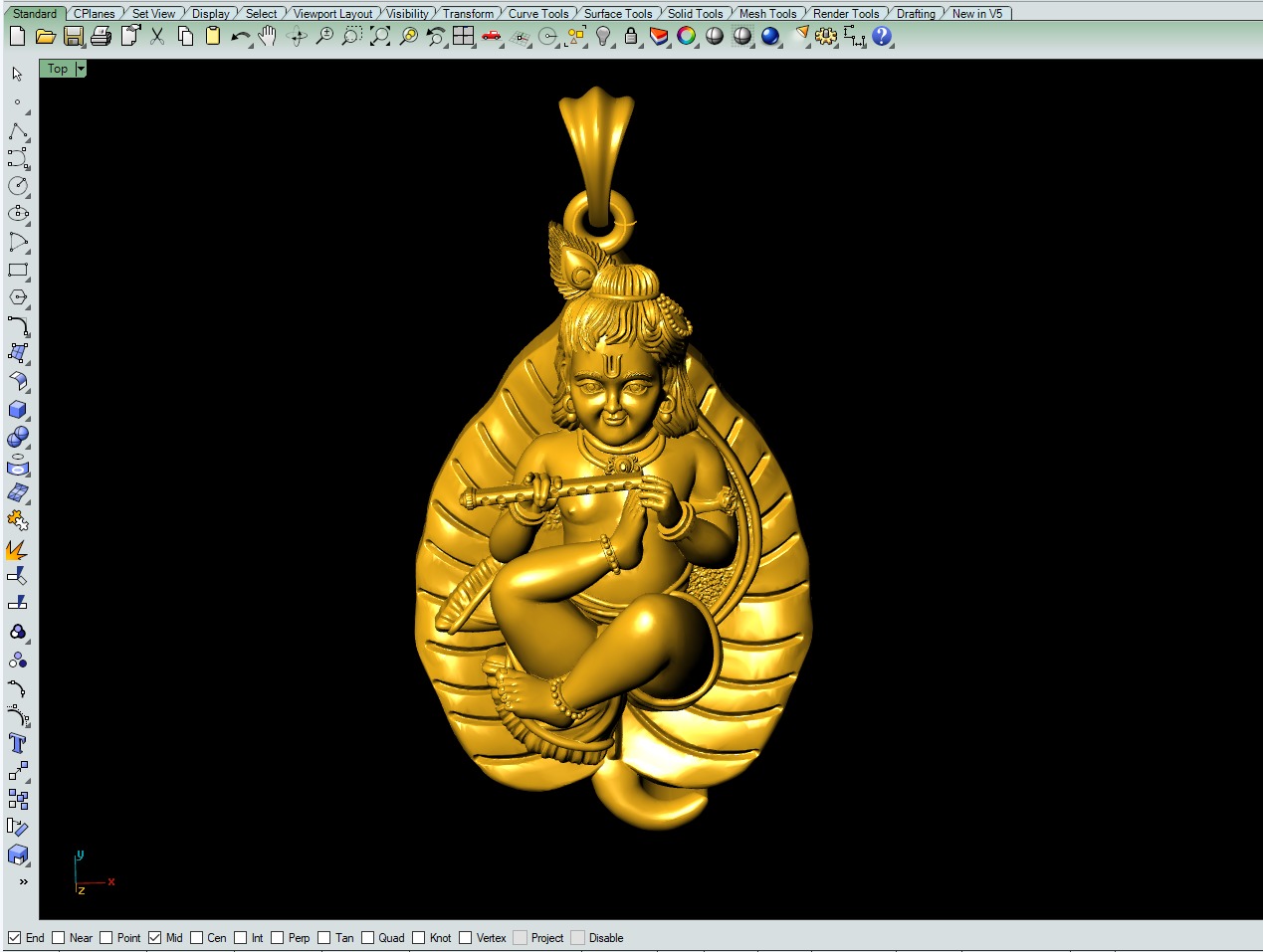Click the Top viewport title label
Image resolution: width=1263 pixels, height=952 pixels.
58,69
